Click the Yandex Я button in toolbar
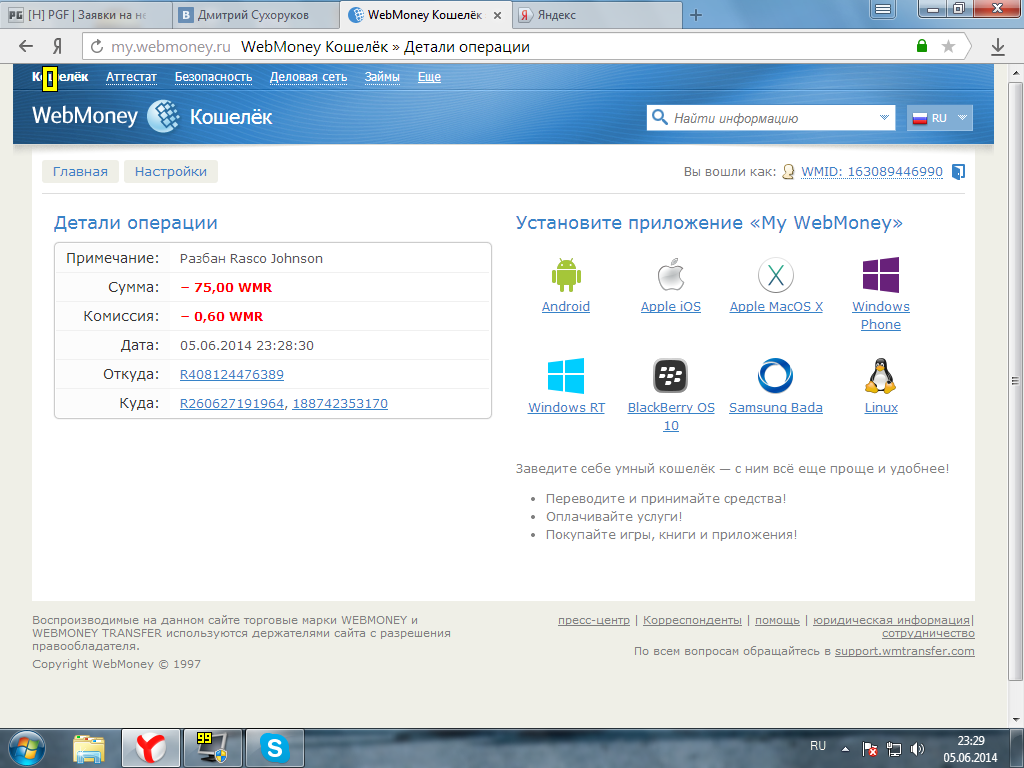The width and height of the screenshot is (1024, 768). coord(57,46)
